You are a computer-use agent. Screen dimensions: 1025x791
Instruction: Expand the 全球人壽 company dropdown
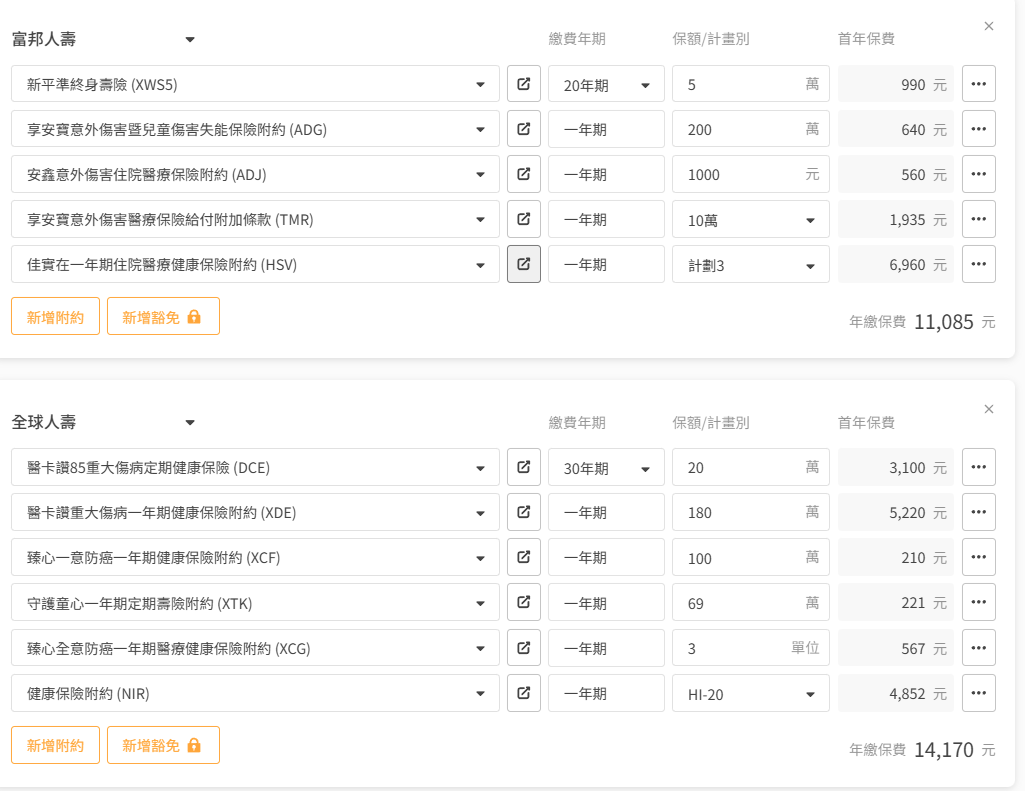pos(190,423)
